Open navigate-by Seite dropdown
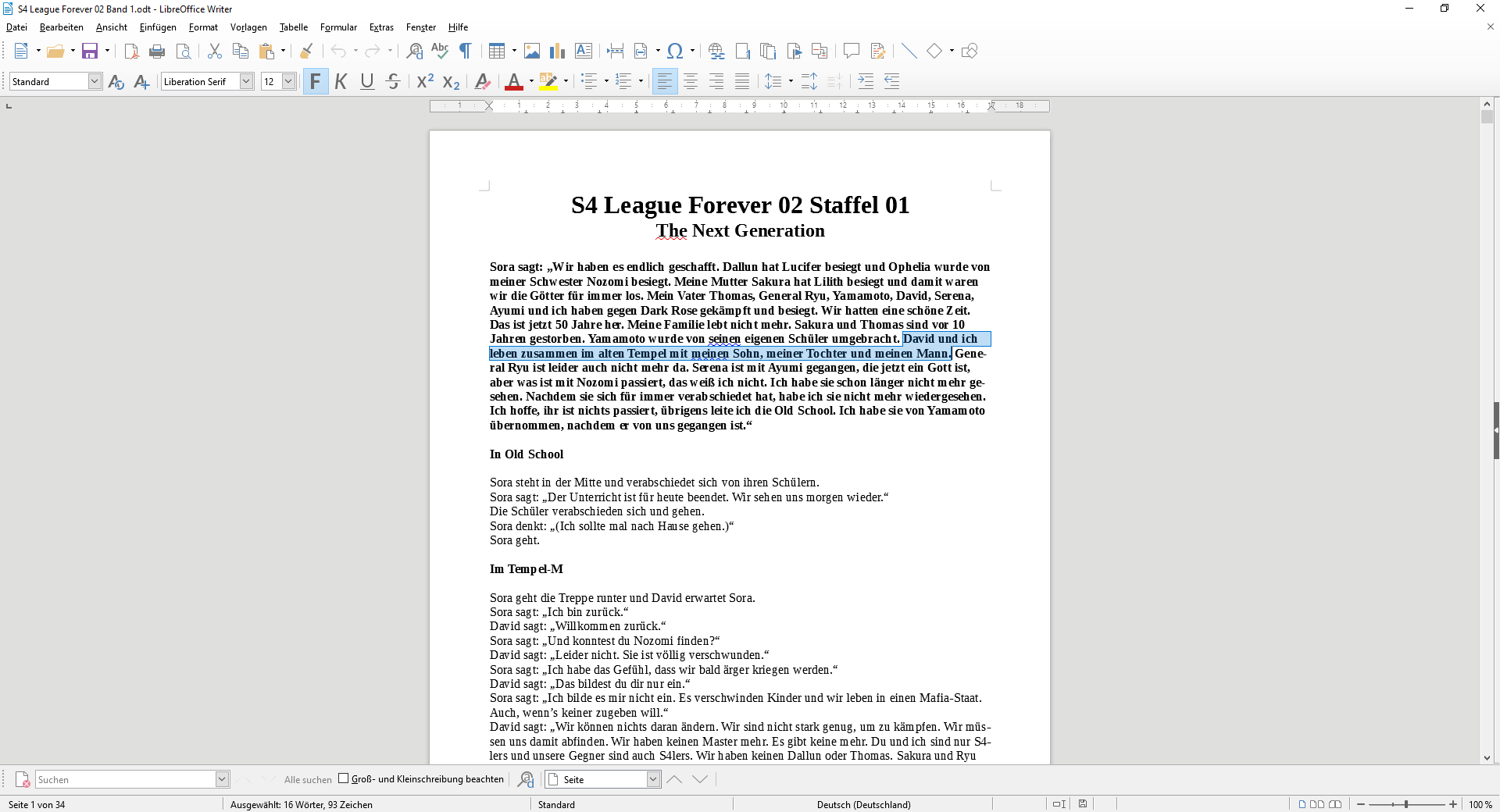 (x=653, y=779)
